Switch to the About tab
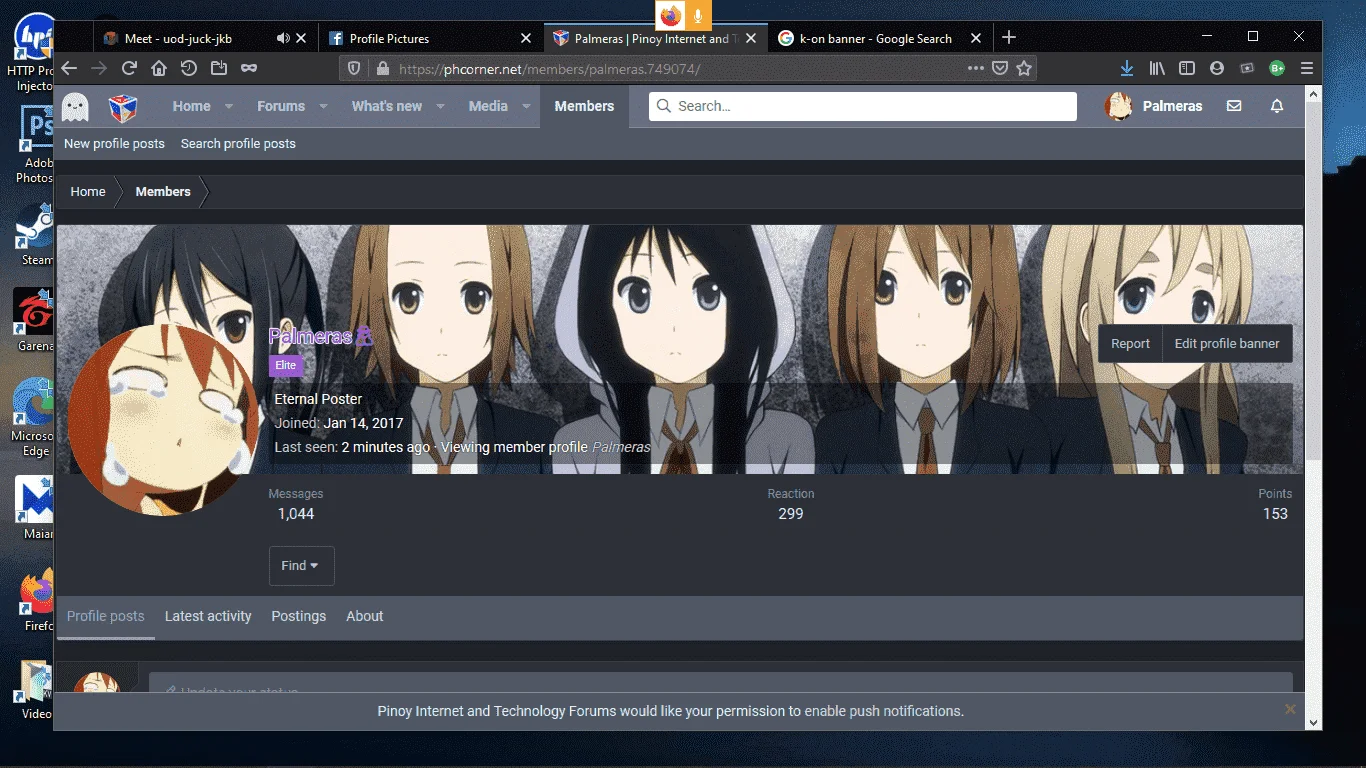This screenshot has width=1366, height=768. [365, 617]
